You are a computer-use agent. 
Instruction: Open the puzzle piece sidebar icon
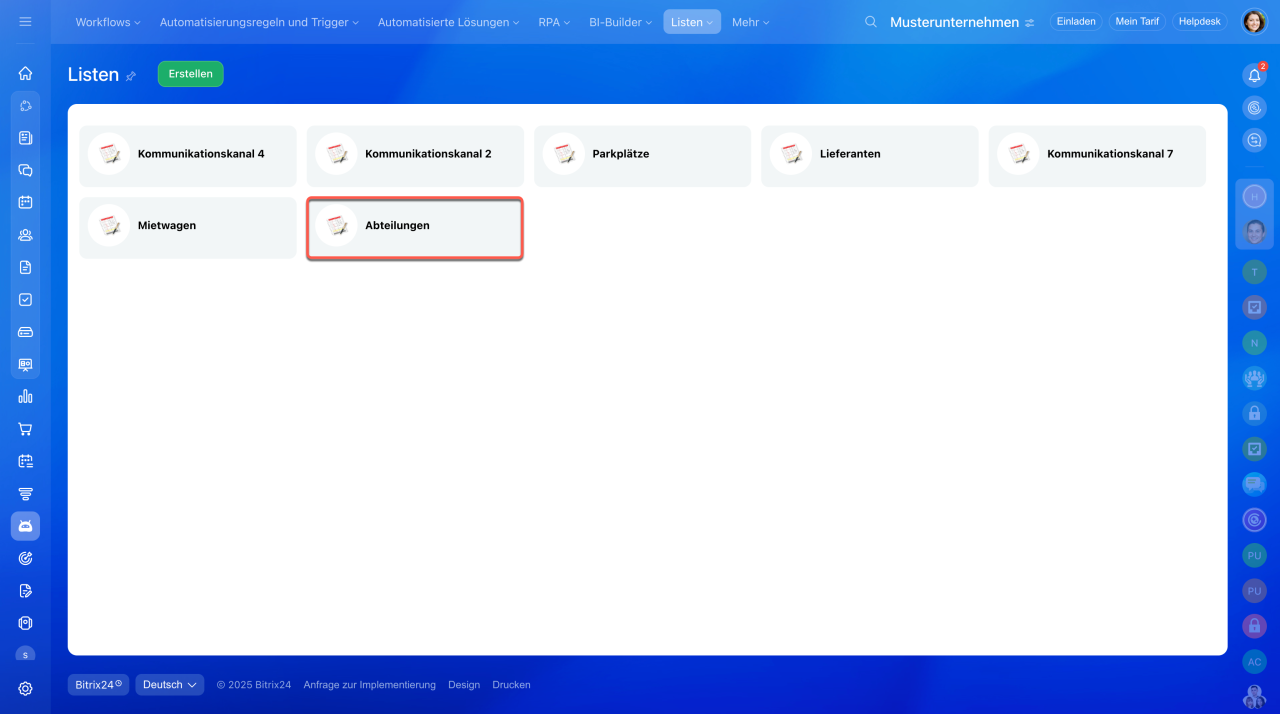click(25, 106)
